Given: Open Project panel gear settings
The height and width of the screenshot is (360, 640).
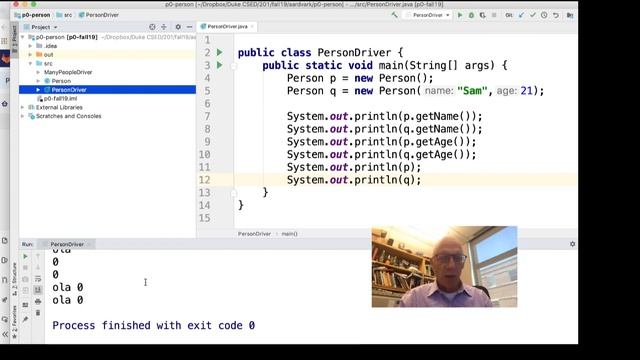Looking at the screenshot, I should pyautogui.click(x=178, y=27).
